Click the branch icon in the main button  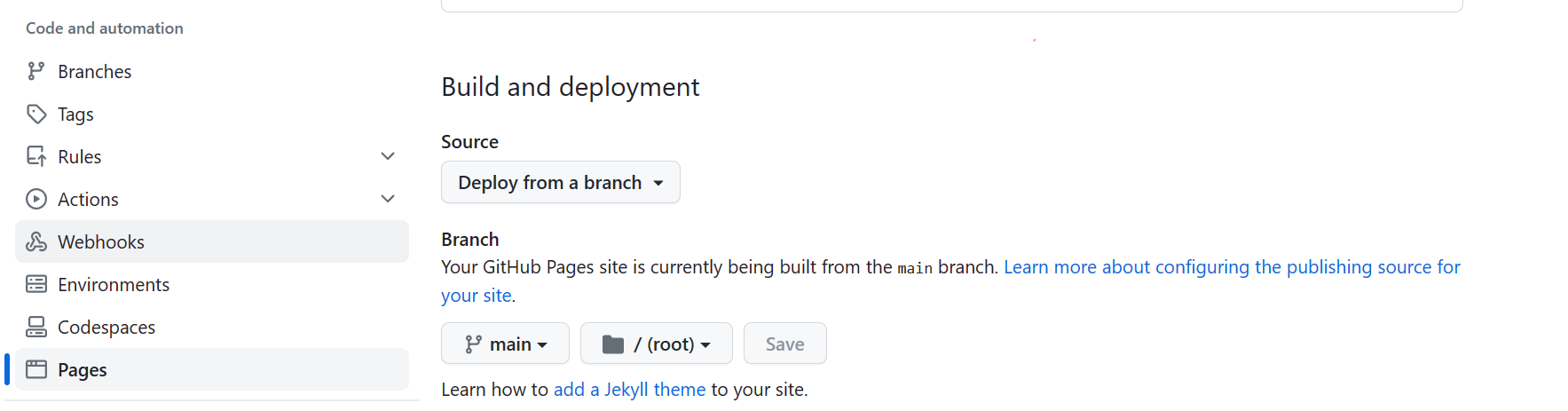click(x=474, y=344)
